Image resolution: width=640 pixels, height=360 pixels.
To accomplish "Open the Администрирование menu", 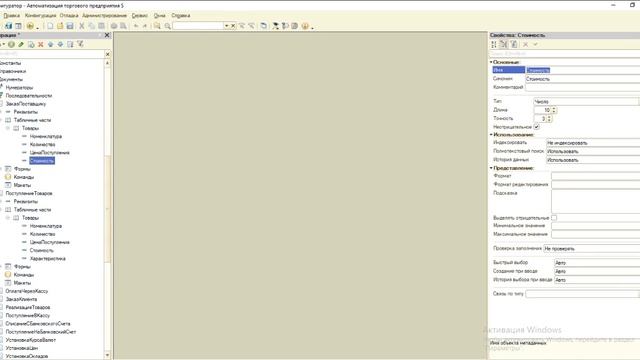I will pyautogui.click(x=104, y=16).
